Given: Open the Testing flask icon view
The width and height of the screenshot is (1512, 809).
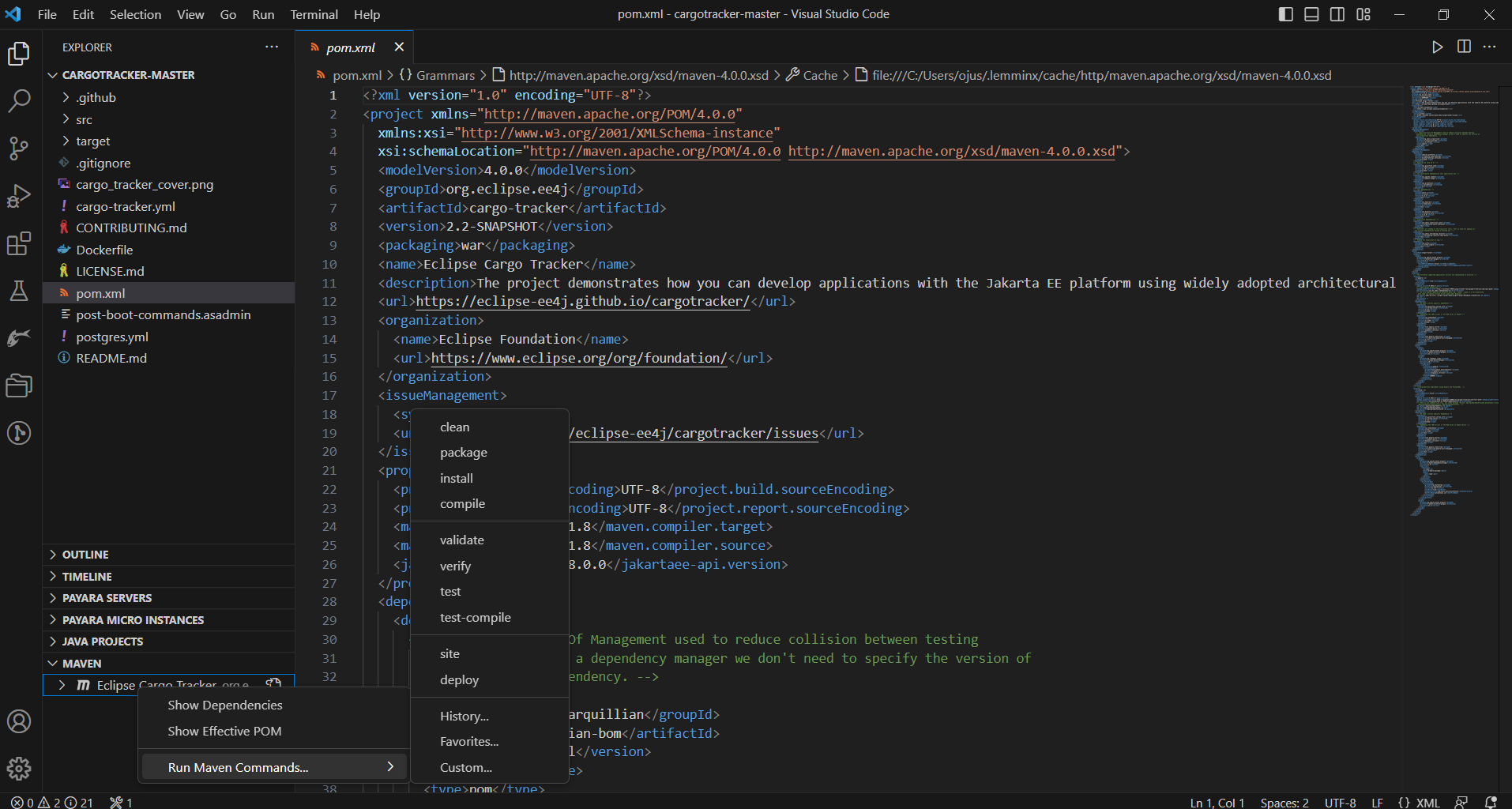Looking at the screenshot, I should point(19,291).
